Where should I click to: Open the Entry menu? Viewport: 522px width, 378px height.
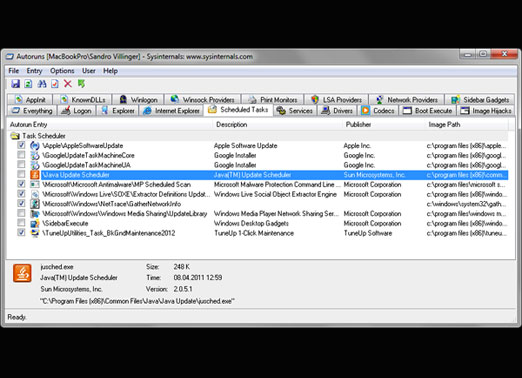34,71
